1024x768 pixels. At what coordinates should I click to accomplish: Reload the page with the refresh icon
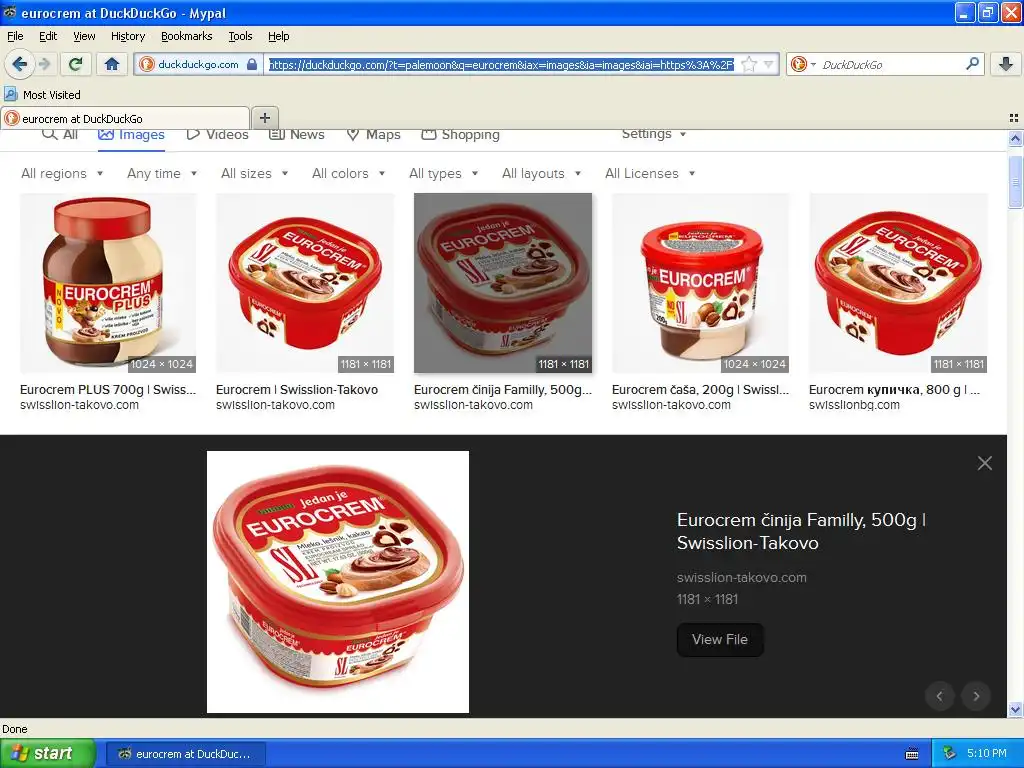pos(76,64)
